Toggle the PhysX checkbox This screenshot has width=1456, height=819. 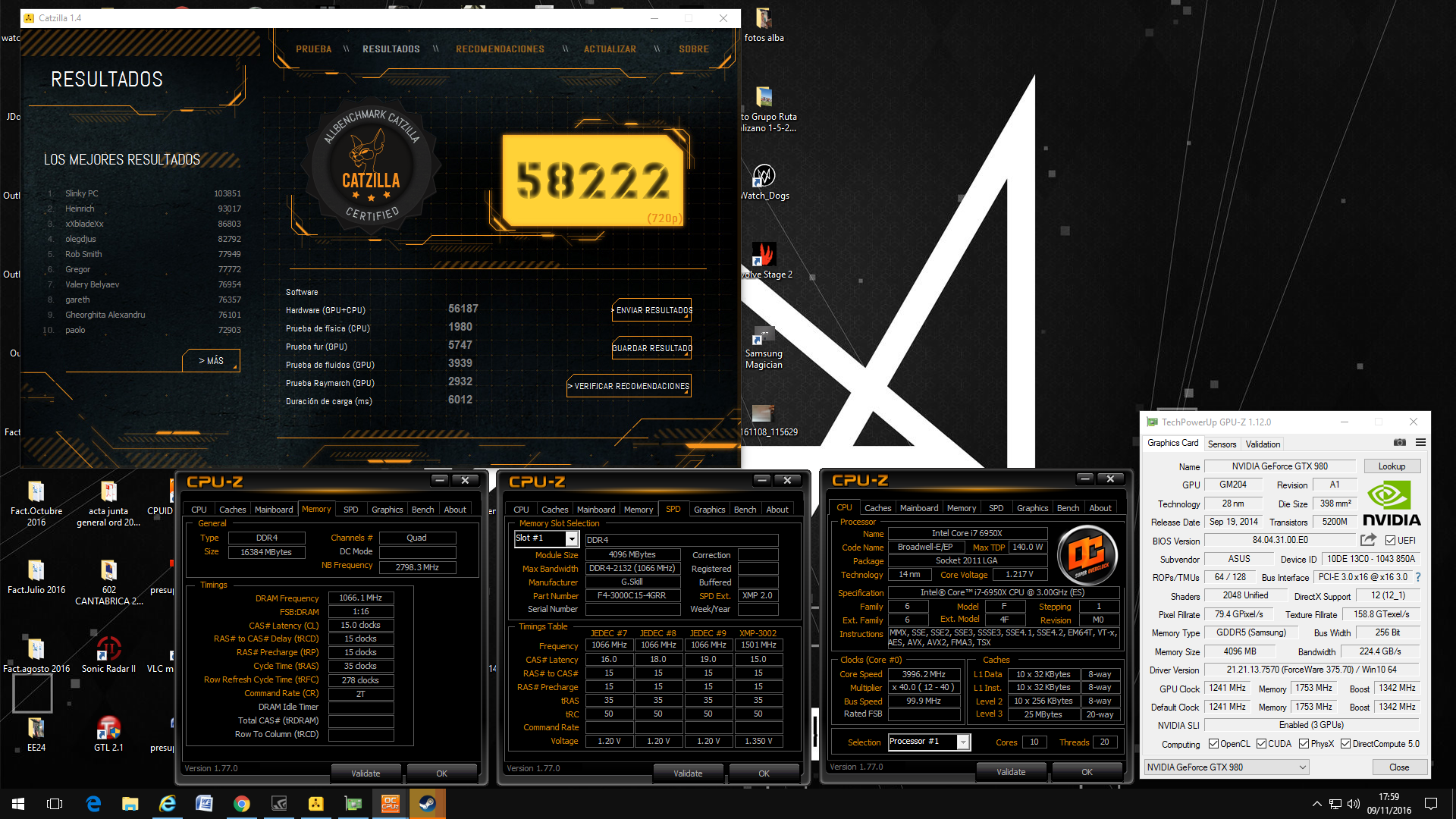click(x=1304, y=744)
